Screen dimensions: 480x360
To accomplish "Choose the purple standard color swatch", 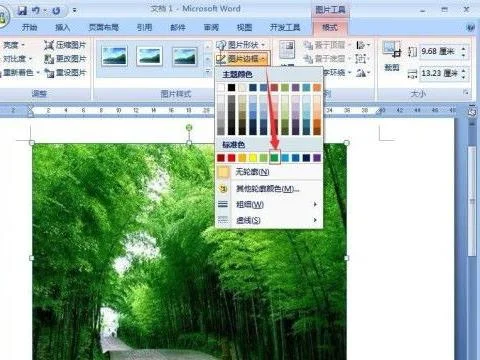I will (317, 158).
